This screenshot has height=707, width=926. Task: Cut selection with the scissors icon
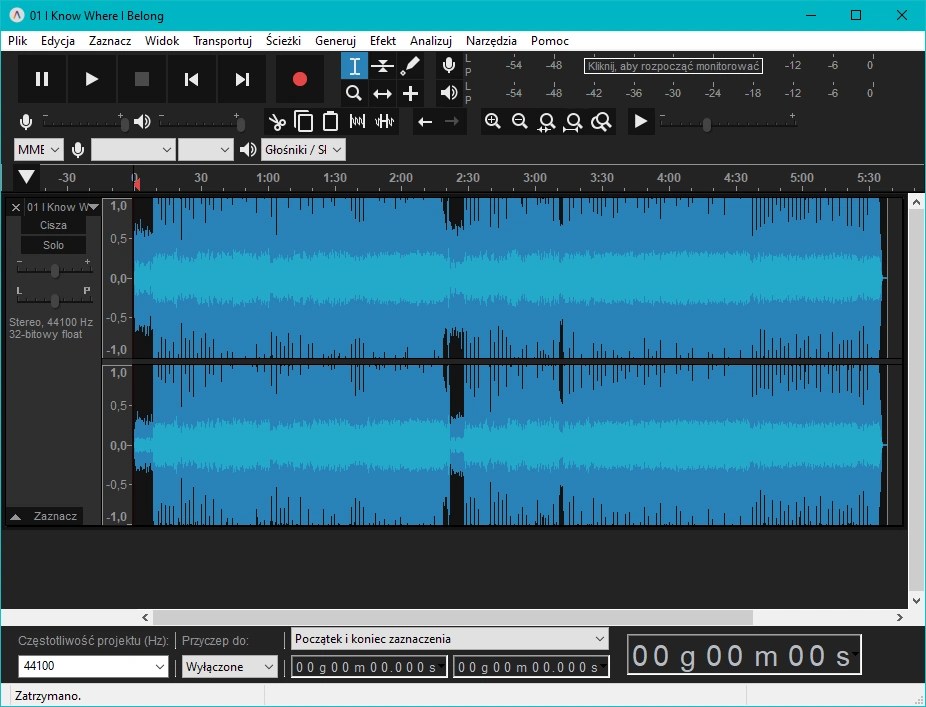coord(276,122)
